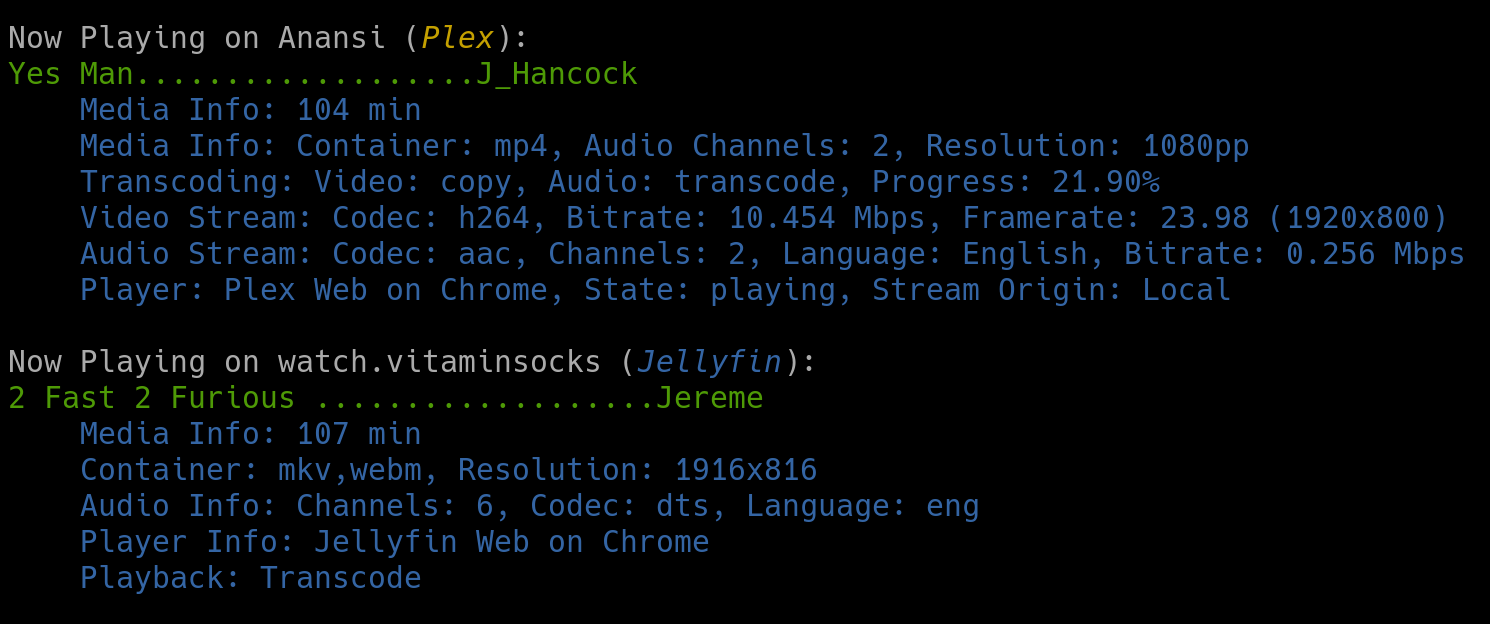Click the "Yes Man" movie title
The width and height of the screenshot is (1490, 624).
click(71, 74)
